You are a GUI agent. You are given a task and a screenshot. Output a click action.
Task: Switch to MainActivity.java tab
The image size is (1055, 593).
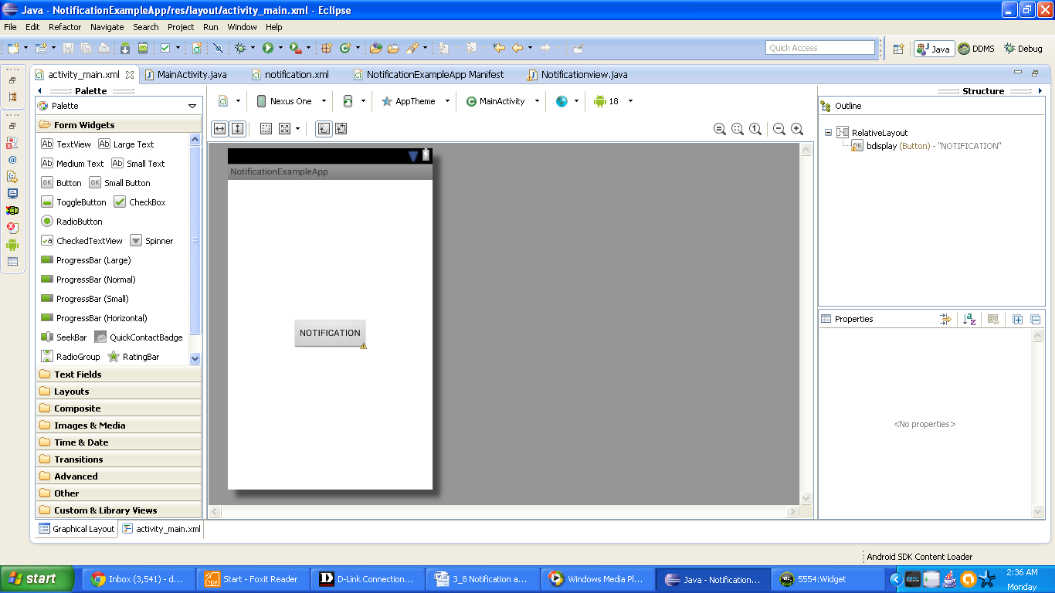(185, 75)
